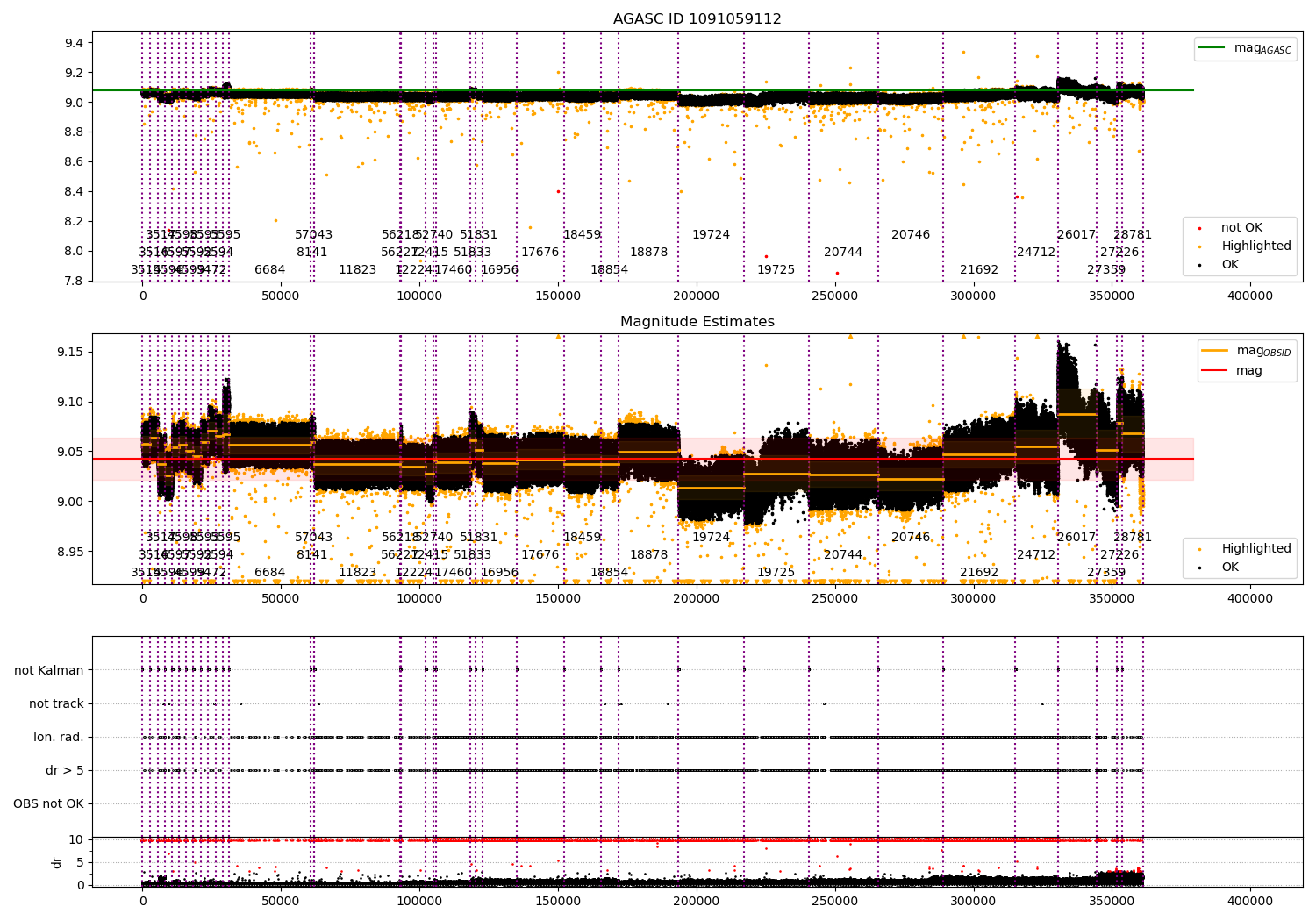The image size is (1316, 921).
Task: Click the 5 tick on the dr axis
Action: pos(81,862)
